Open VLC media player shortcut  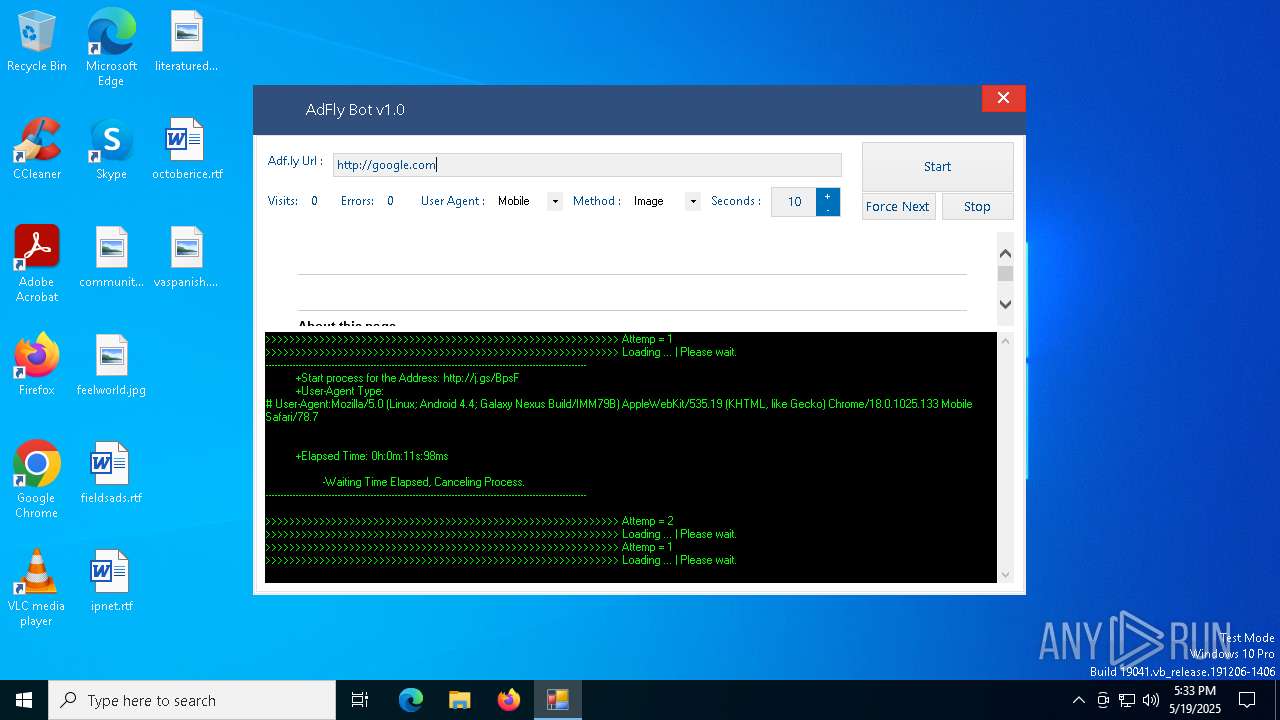pos(37,588)
